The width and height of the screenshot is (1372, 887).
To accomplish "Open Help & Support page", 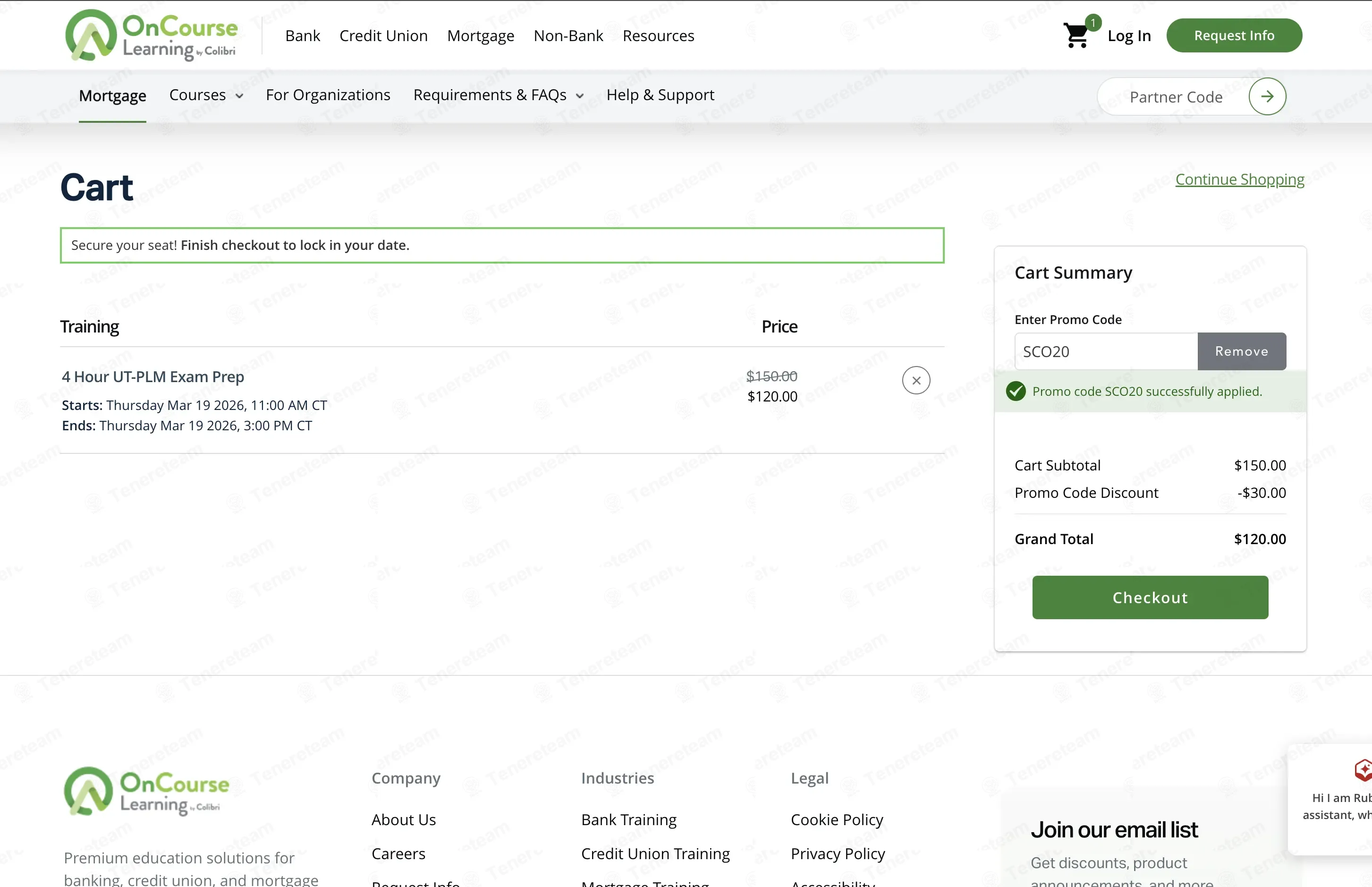I will (661, 95).
